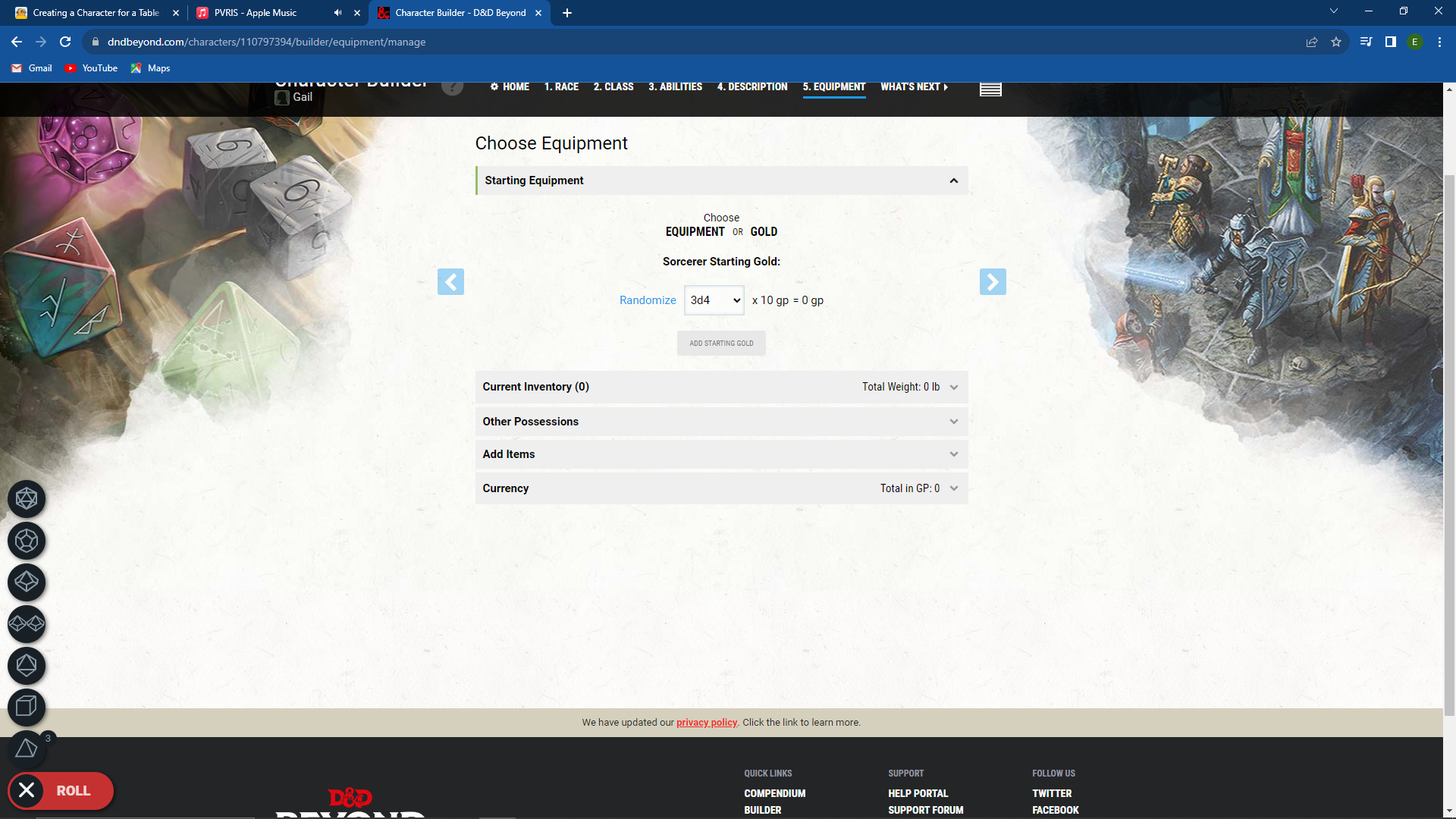
Task: Pick the d6 cube die icon
Action: (x=27, y=707)
